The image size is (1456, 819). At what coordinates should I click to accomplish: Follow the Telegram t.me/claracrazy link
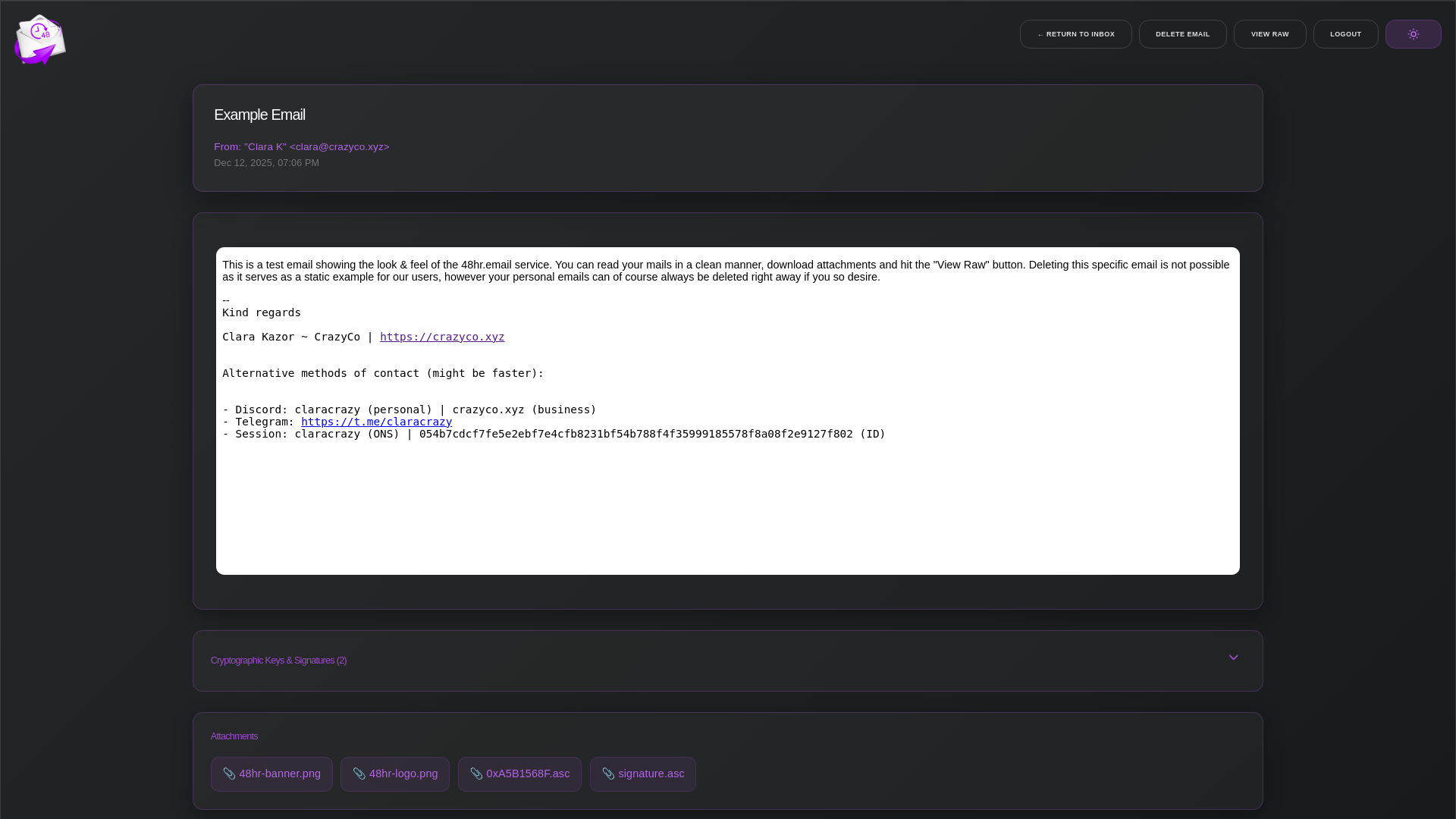click(376, 422)
